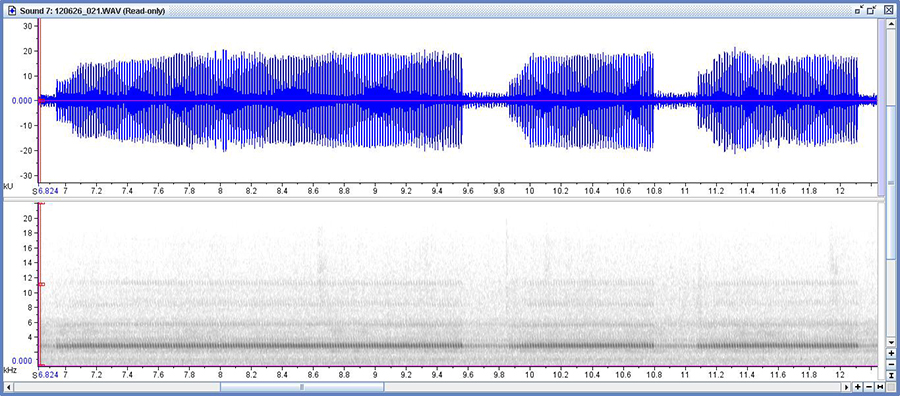The width and height of the screenshot is (900, 396).
Task: Fit the entire time axis in view
Action: pyautogui.click(x=880, y=387)
